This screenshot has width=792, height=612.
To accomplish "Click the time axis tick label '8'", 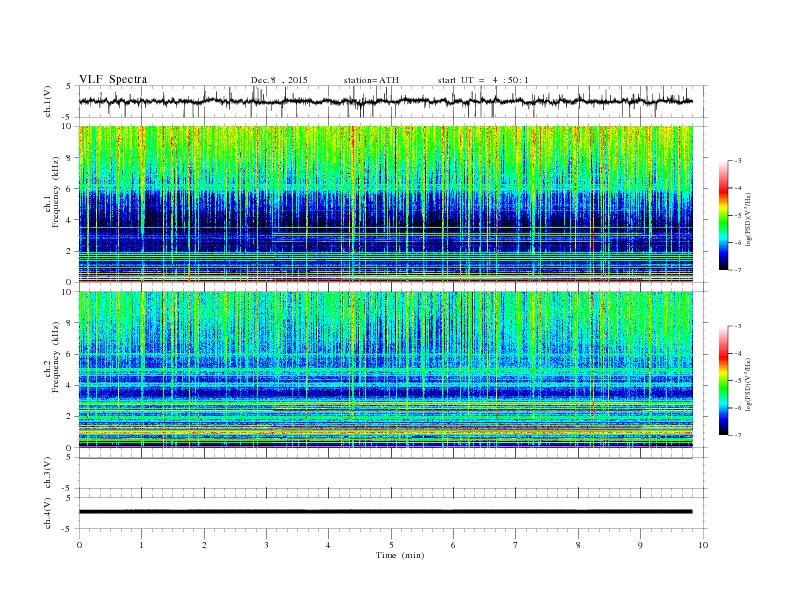I will pos(578,545).
